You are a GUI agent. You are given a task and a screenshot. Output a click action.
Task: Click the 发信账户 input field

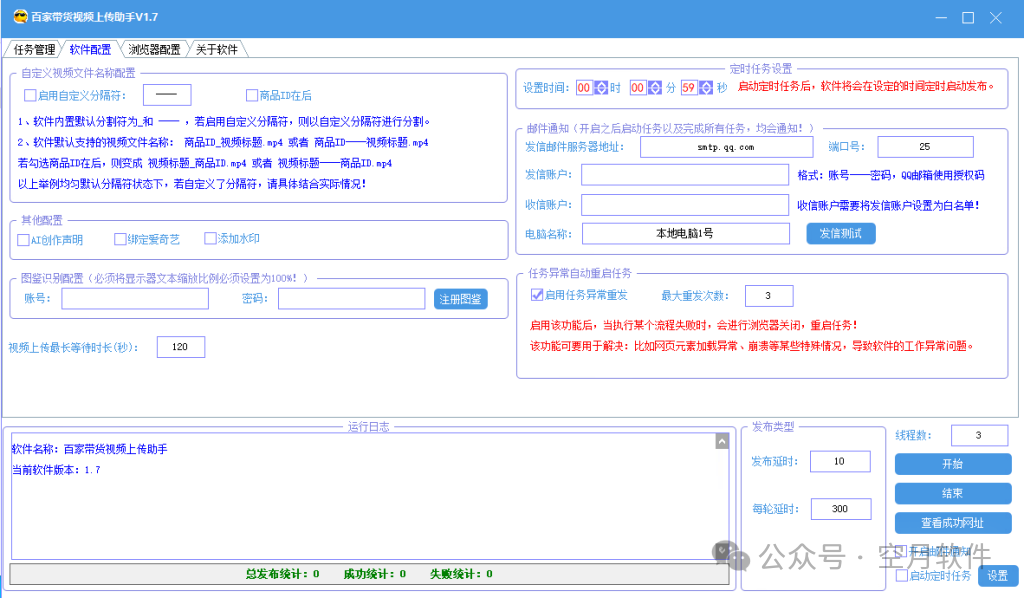685,174
